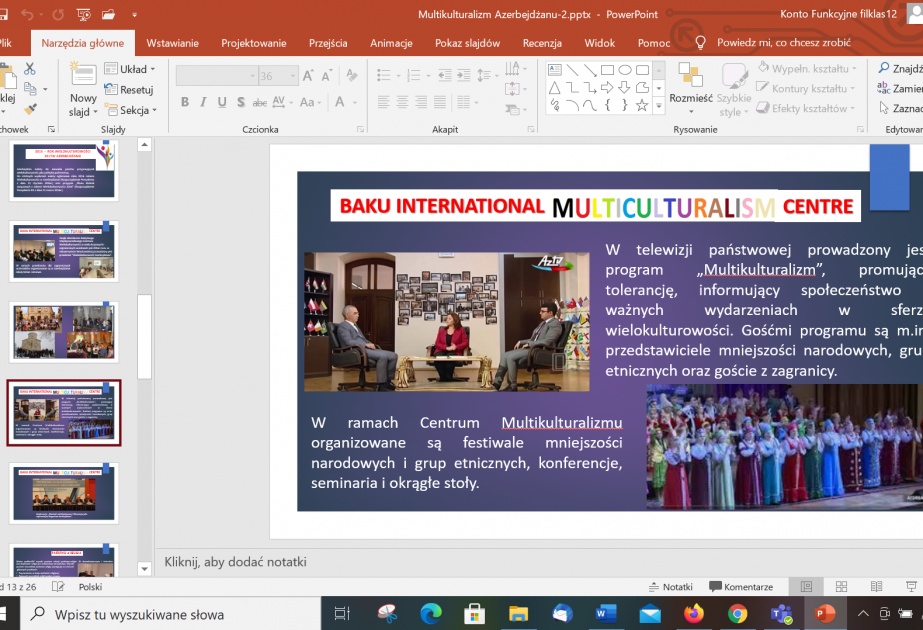Select the thumbnail with conference table photo

(x=64, y=493)
